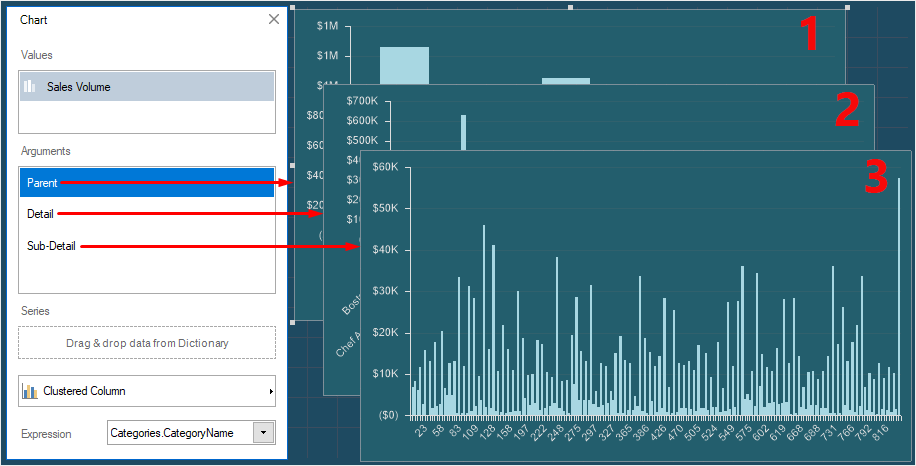Click the top-right corner handle of chart 1

tap(848, 7)
